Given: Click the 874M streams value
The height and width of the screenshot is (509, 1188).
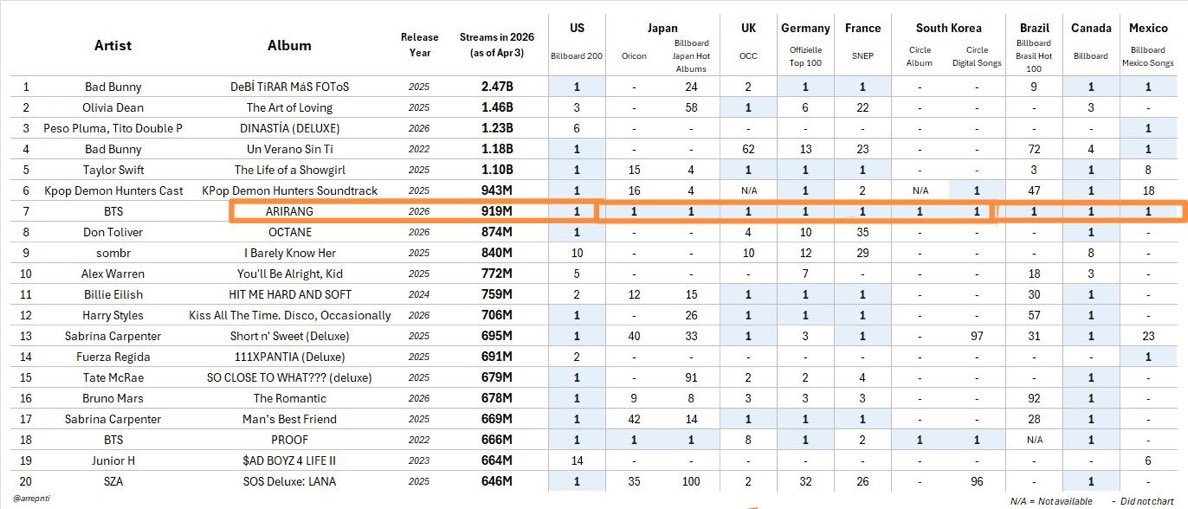Looking at the screenshot, I should pos(497,232).
